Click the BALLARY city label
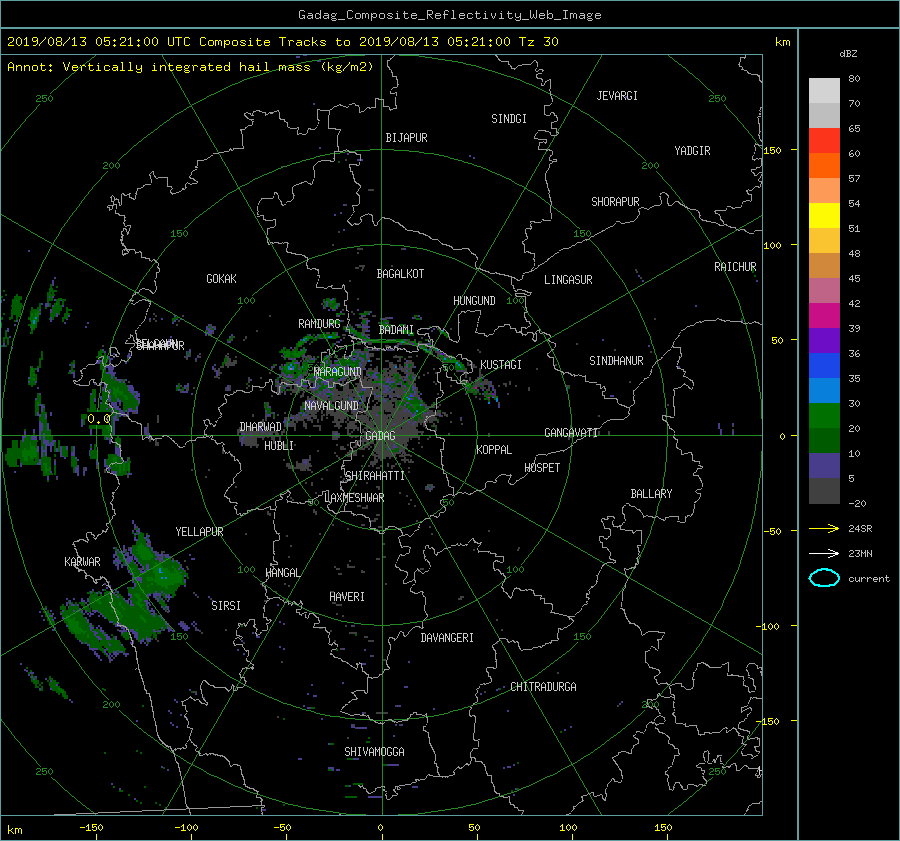The image size is (900, 841). (651, 494)
